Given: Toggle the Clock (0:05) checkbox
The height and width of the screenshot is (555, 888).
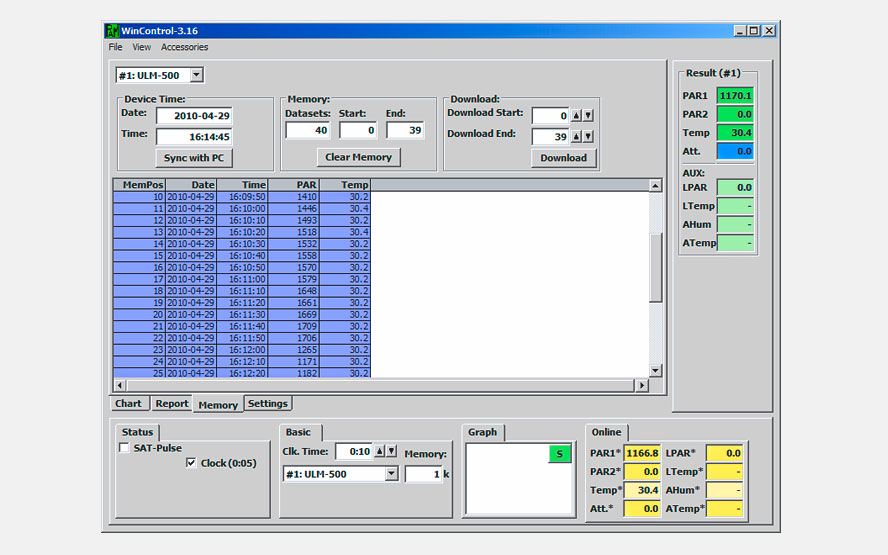Looking at the screenshot, I should (x=191, y=463).
